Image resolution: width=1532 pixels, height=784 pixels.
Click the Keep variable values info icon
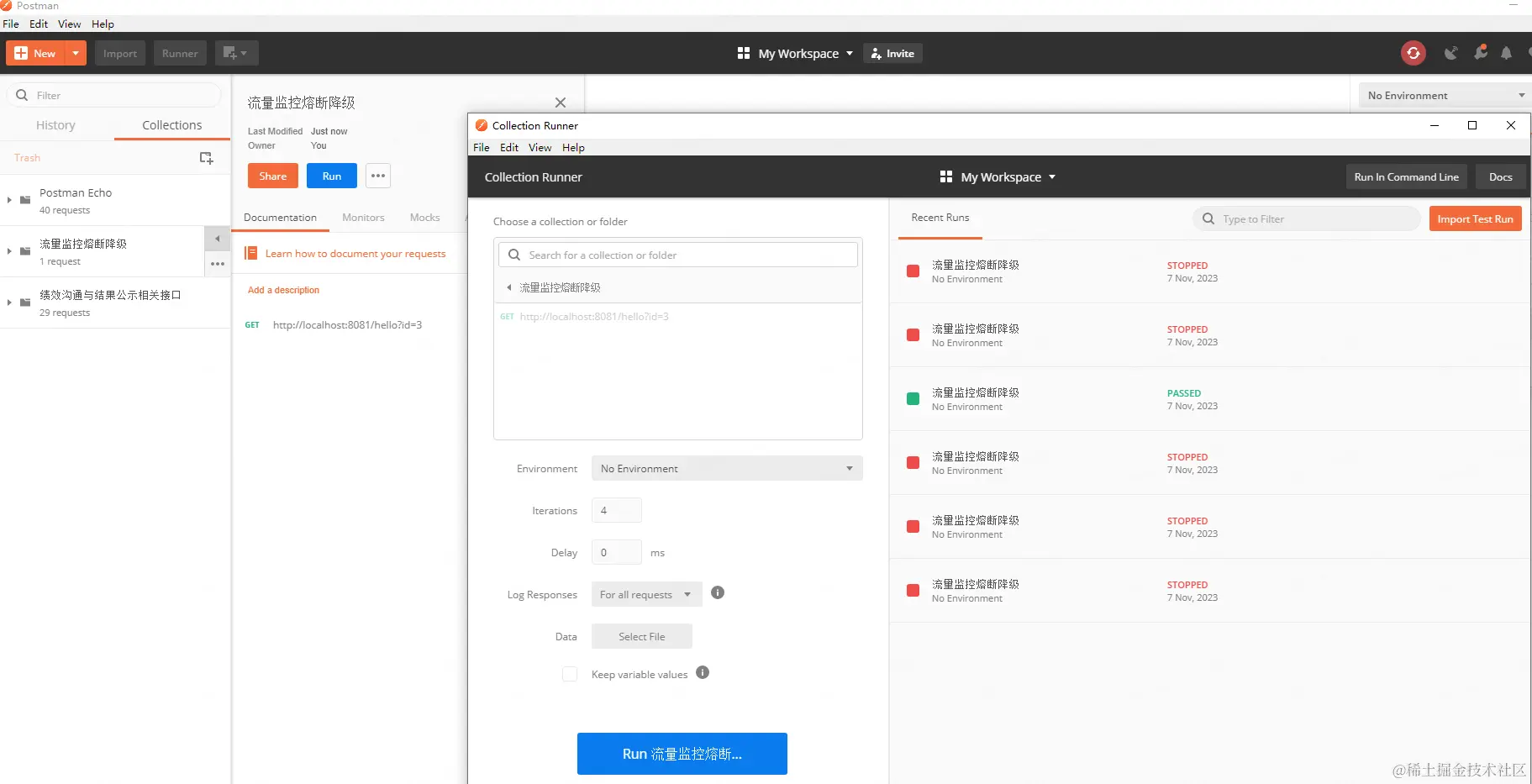(x=703, y=672)
